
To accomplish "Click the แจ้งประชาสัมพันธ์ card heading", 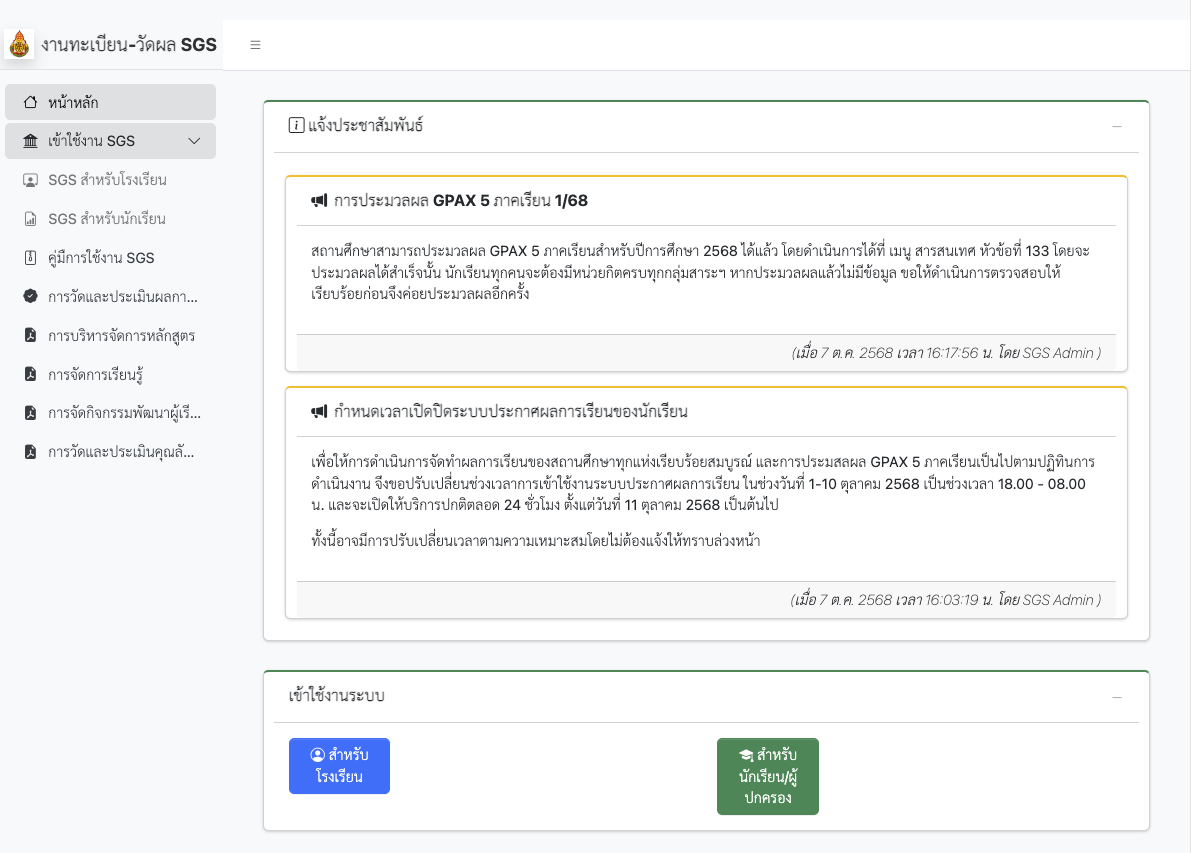I will [365, 125].
